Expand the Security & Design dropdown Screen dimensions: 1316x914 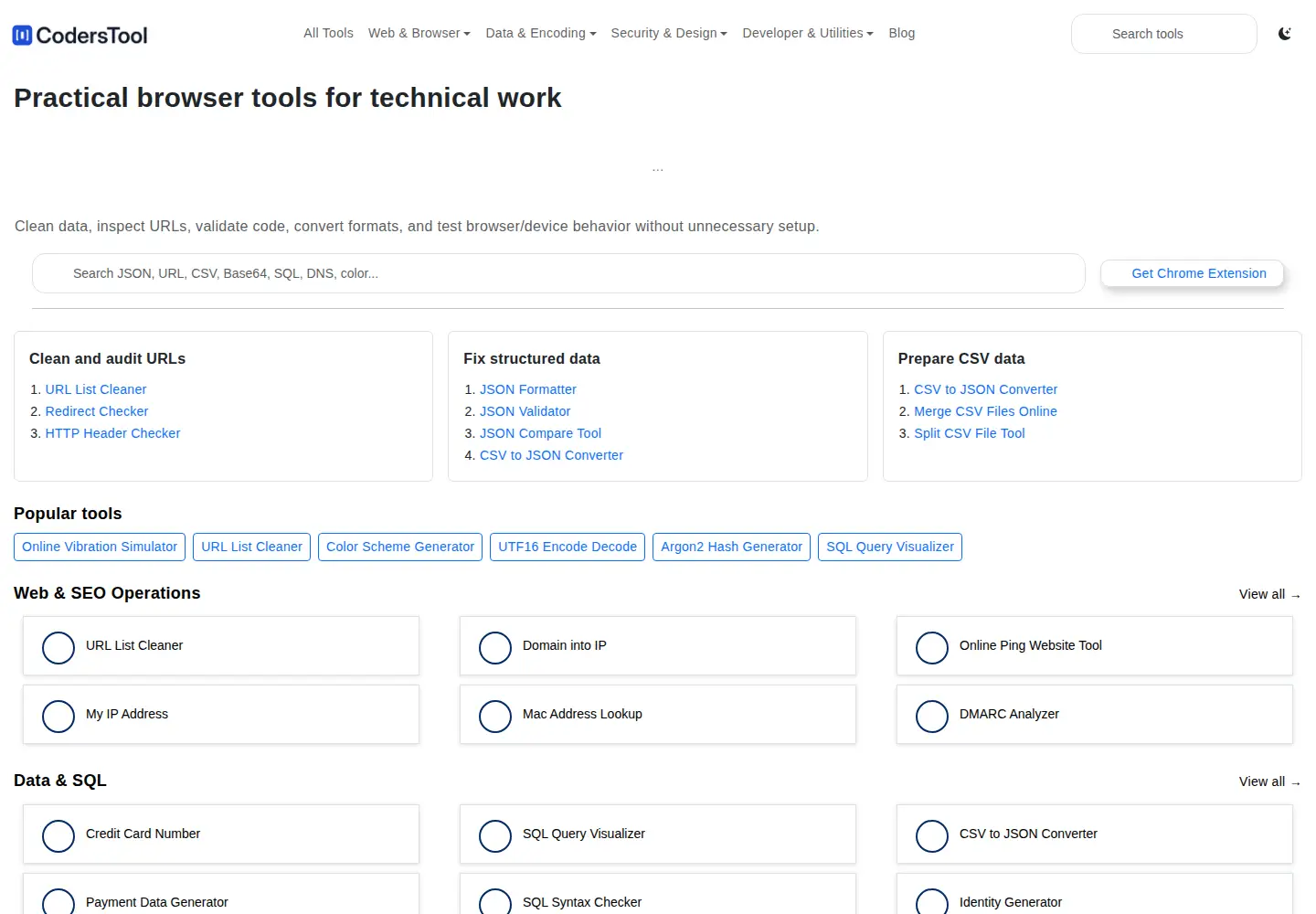pyautogui.click(x=669, y=33)
